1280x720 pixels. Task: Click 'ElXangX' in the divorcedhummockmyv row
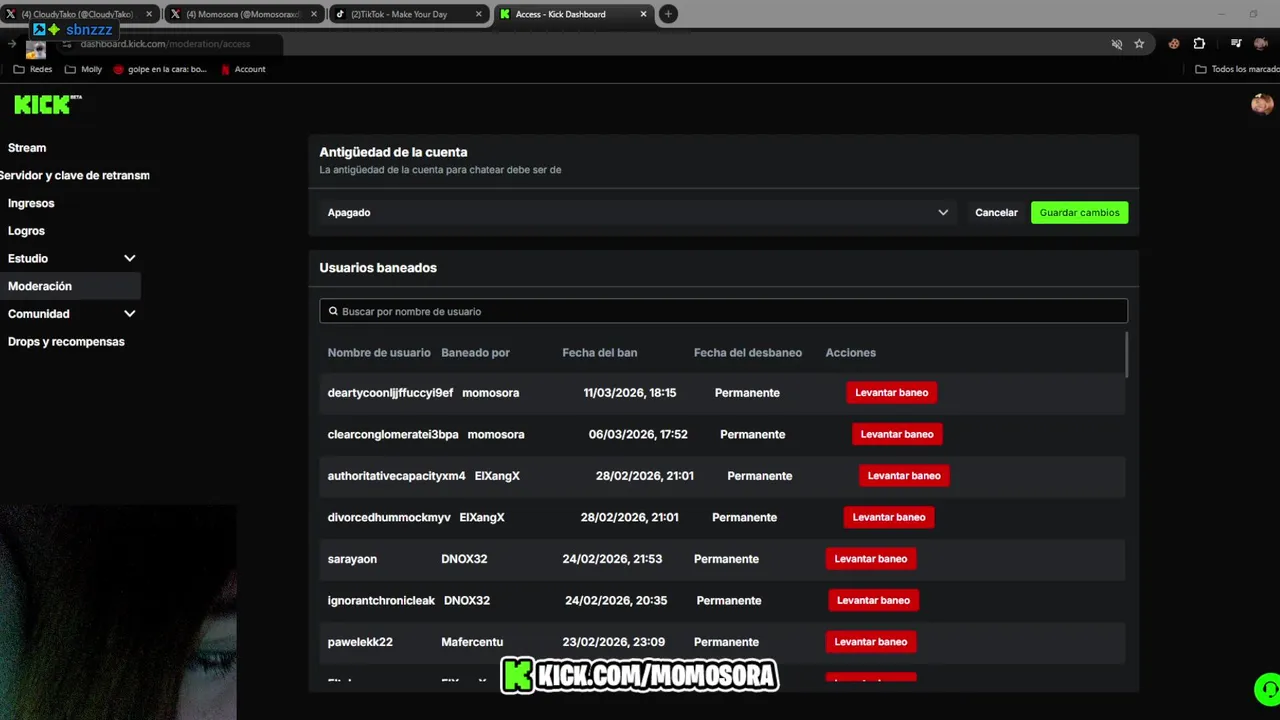[482, 518]
